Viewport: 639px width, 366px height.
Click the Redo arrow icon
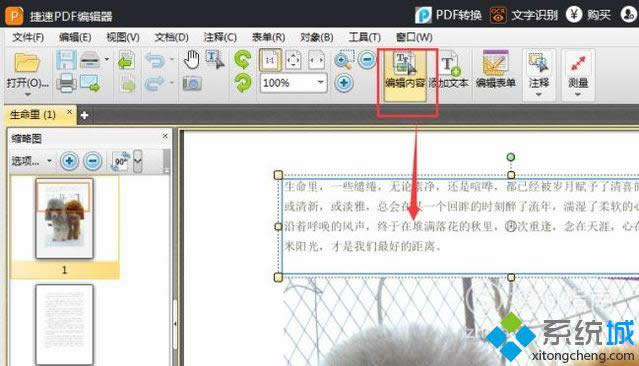(x=155, y=84)
